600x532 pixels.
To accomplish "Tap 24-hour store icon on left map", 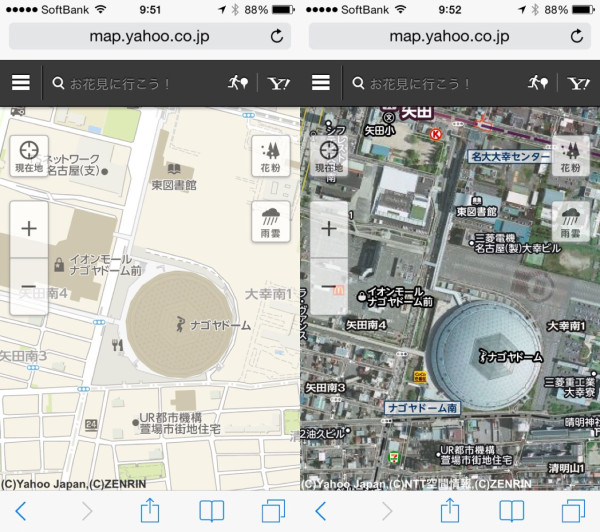I will [91, 424].
